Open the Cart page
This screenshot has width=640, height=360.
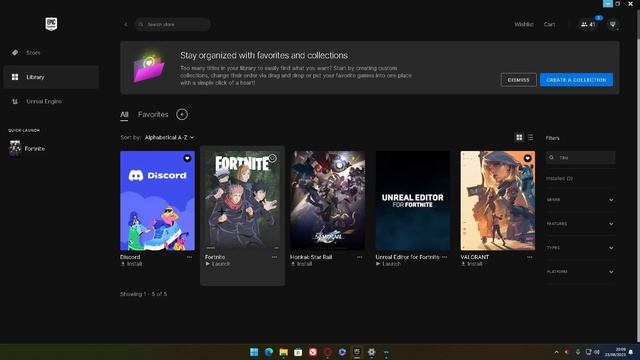coord(549,24)
